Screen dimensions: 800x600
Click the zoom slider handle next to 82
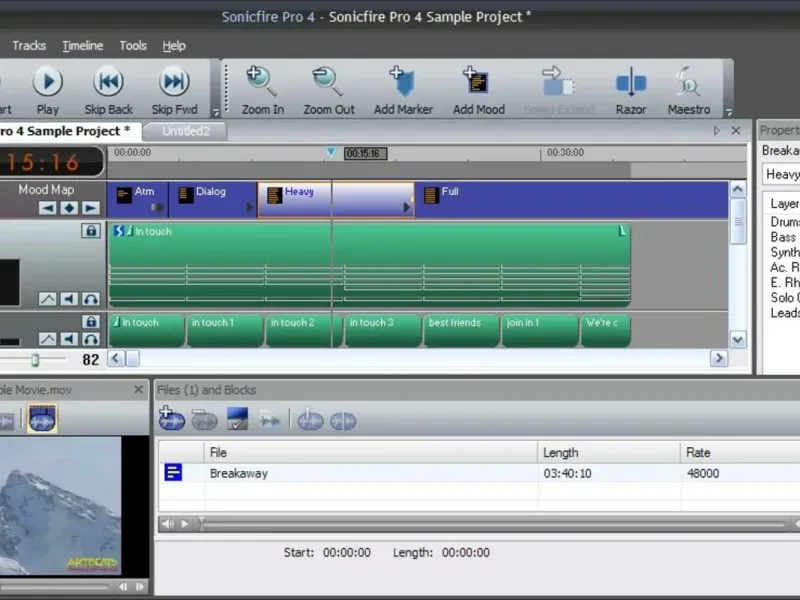tap(35, 360)
